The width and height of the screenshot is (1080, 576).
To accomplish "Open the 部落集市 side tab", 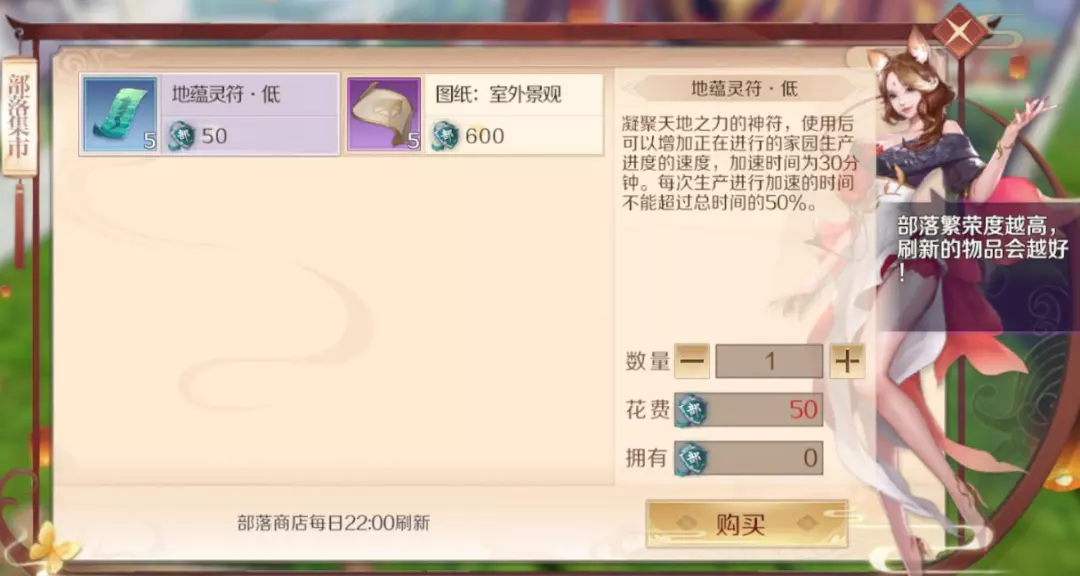I will (x=19, y=117).
